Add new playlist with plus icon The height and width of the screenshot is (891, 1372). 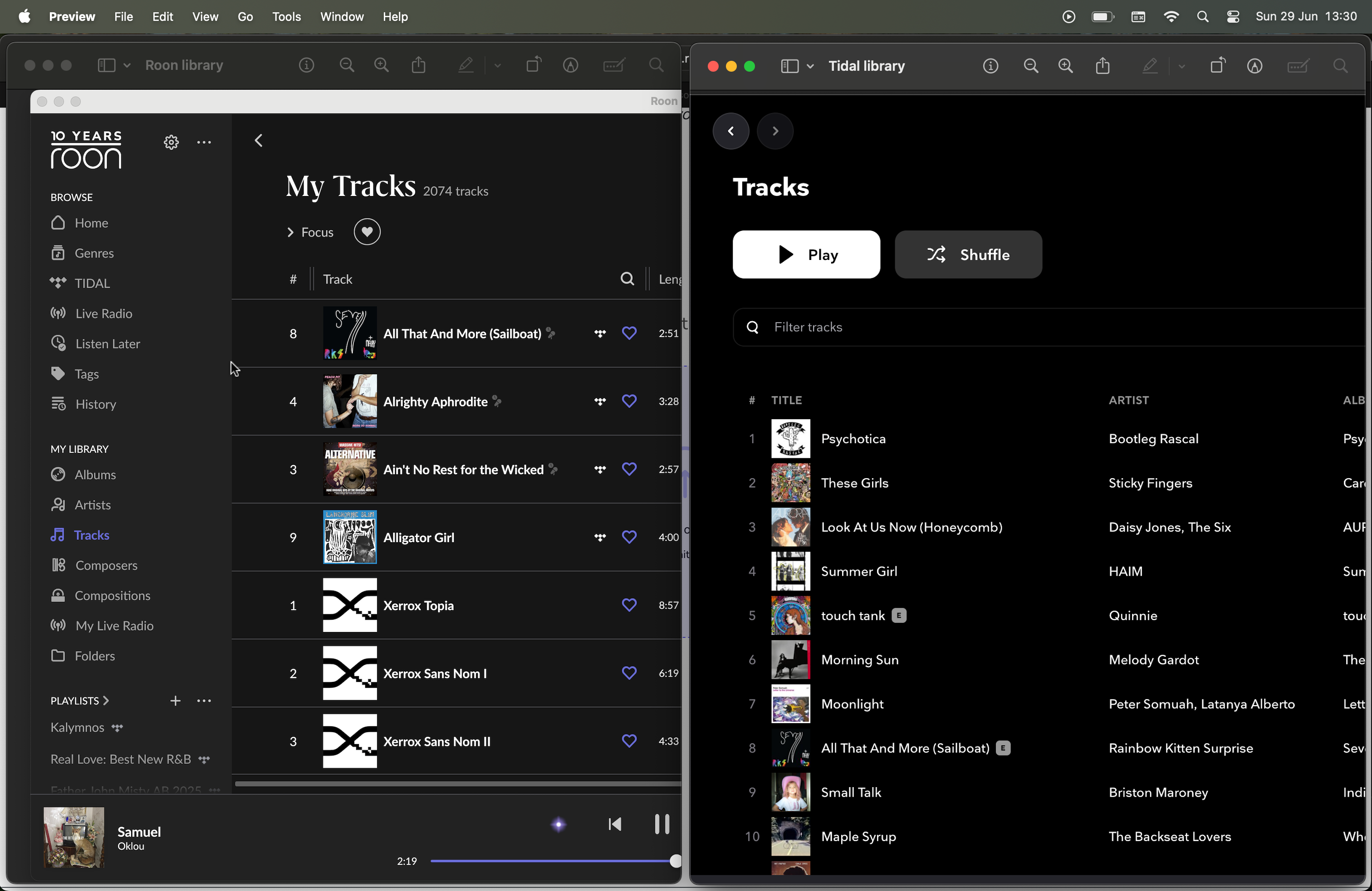[175, 701]
